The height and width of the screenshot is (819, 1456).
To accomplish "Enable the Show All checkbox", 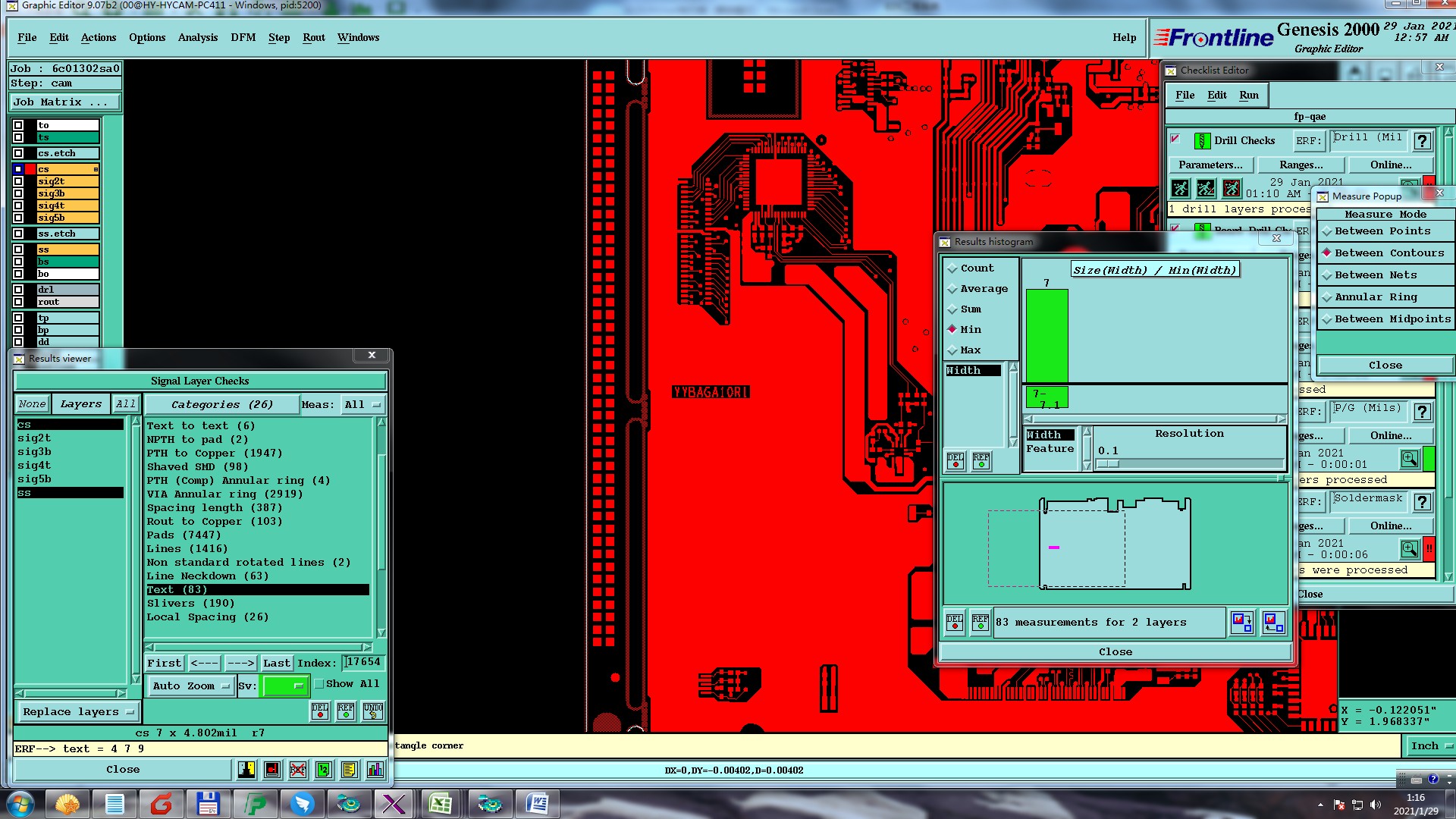I will [319, 684].
